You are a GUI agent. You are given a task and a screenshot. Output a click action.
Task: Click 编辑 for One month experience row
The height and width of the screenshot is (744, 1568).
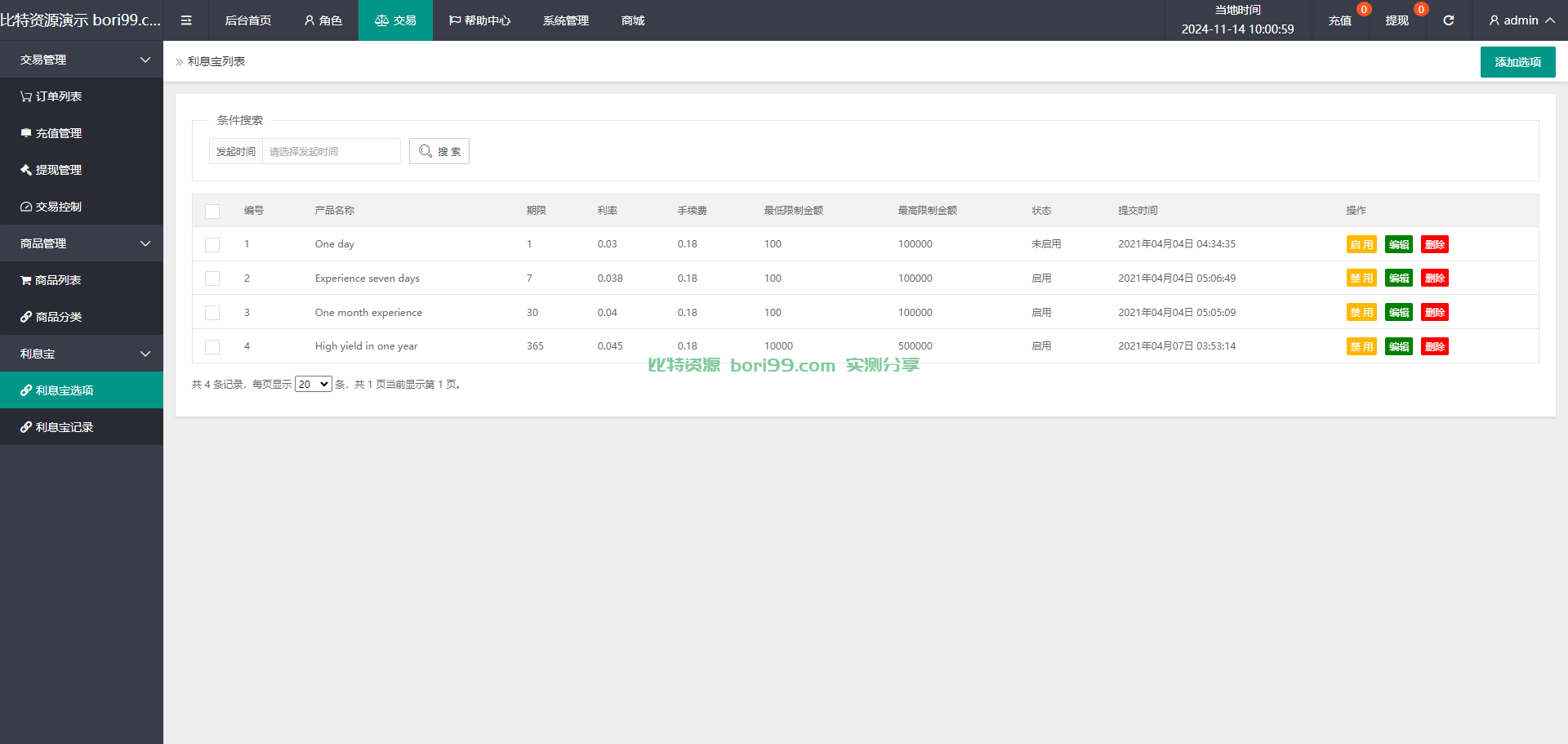pyautogui.click(x=1399, y=313)
